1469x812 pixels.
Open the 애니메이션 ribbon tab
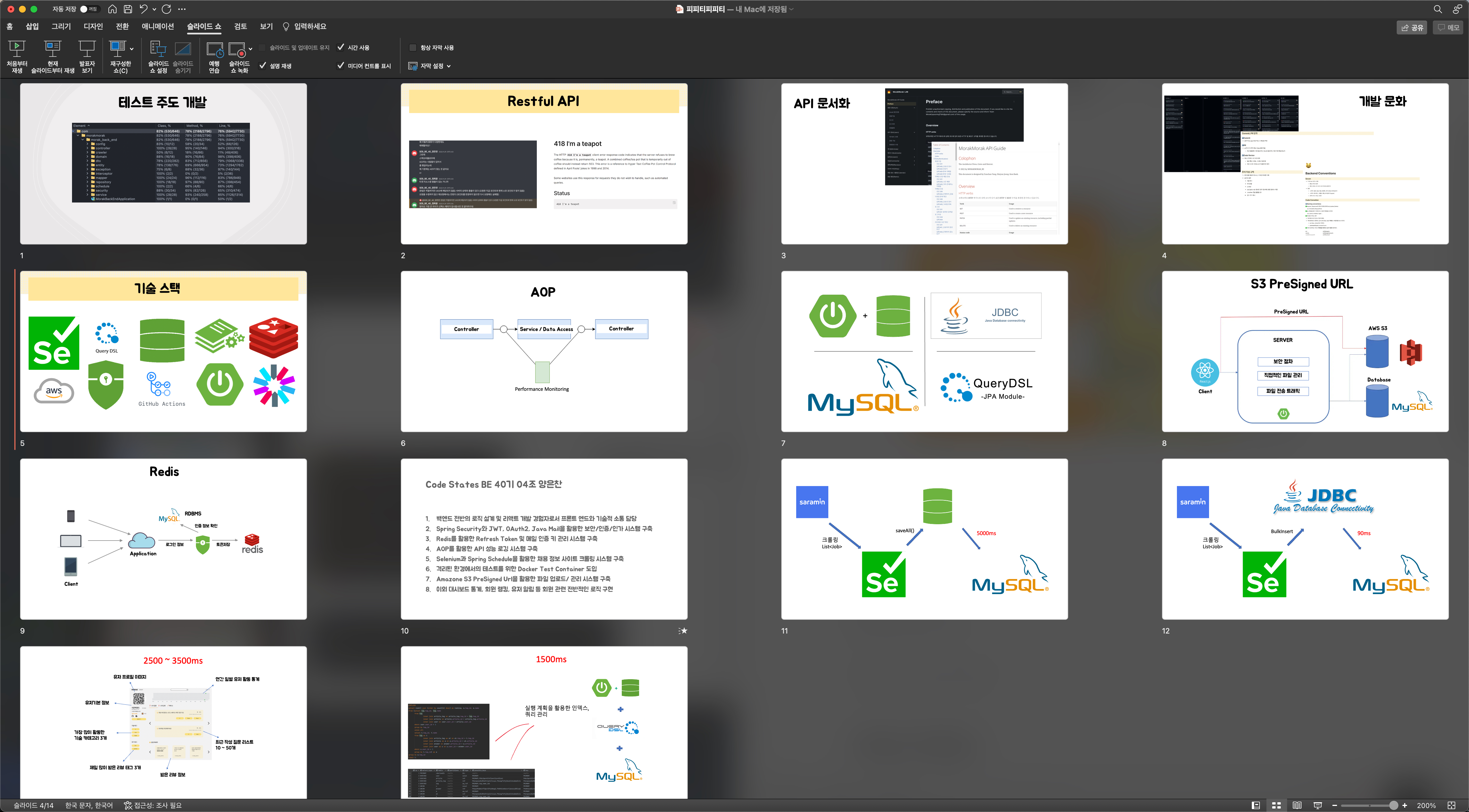[158, 26]
